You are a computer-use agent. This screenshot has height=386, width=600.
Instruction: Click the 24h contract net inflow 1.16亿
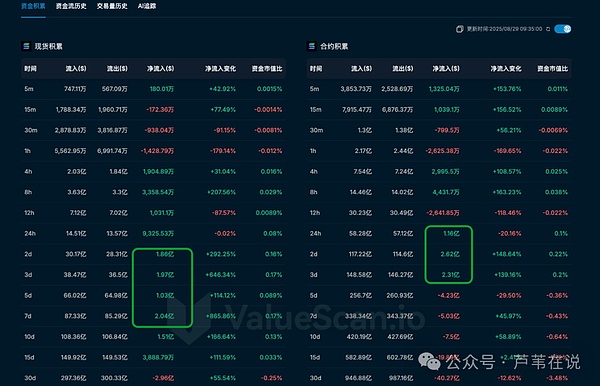point(451,233)
